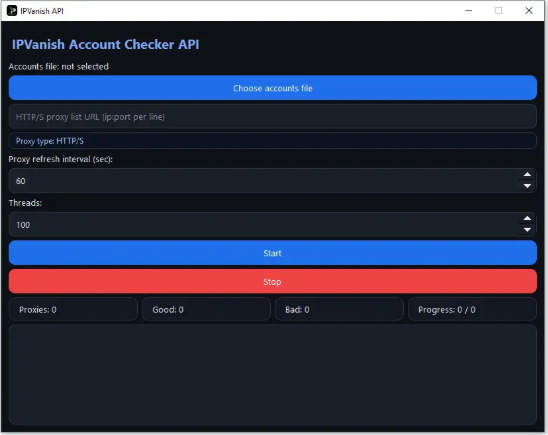Click inside the empty log output area
Screen dimensions: 548x435
tap(273, 375)
